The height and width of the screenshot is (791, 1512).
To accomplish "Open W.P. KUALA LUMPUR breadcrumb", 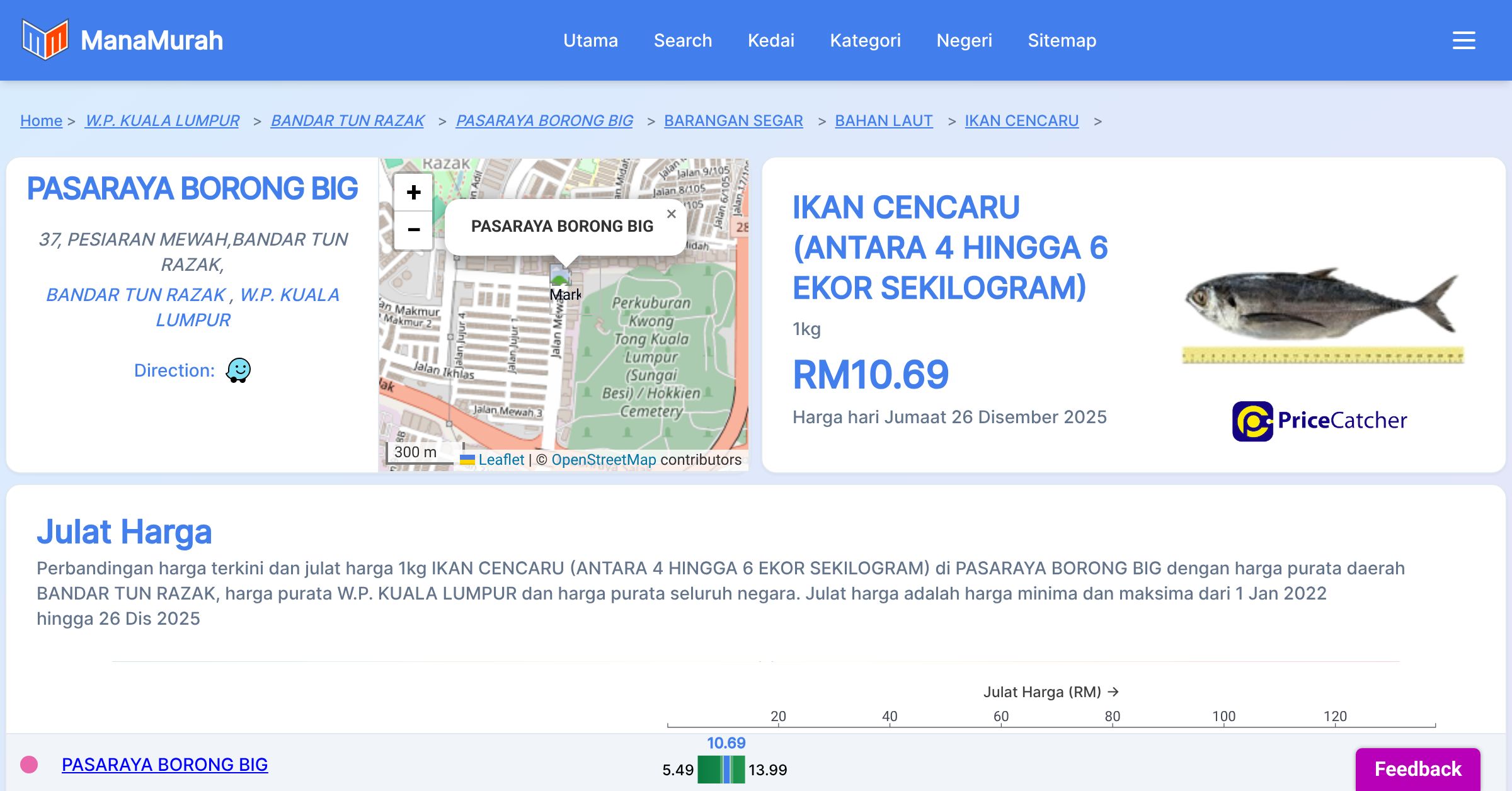I will point(162,120).
